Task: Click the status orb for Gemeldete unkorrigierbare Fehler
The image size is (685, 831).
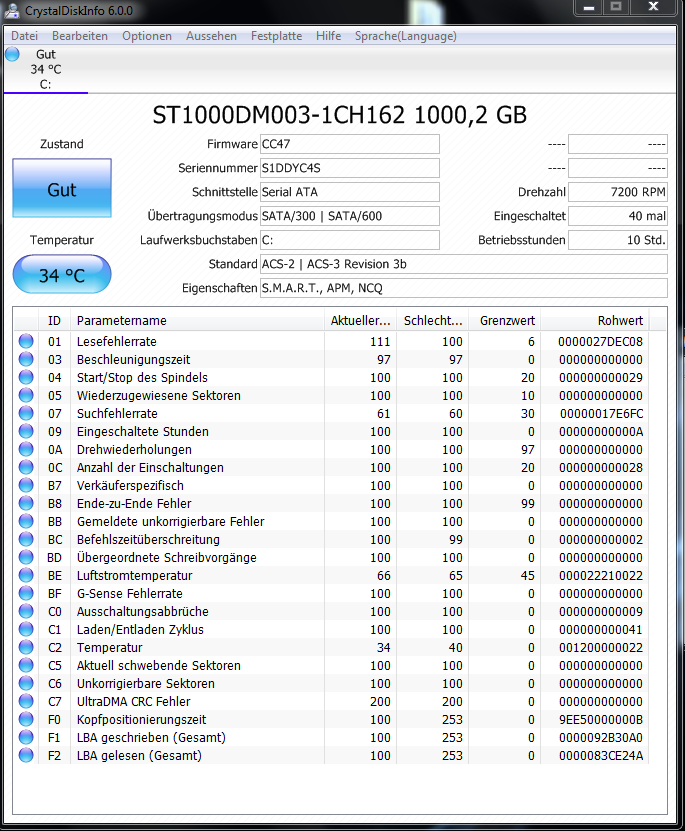Action: pos(26,521)
